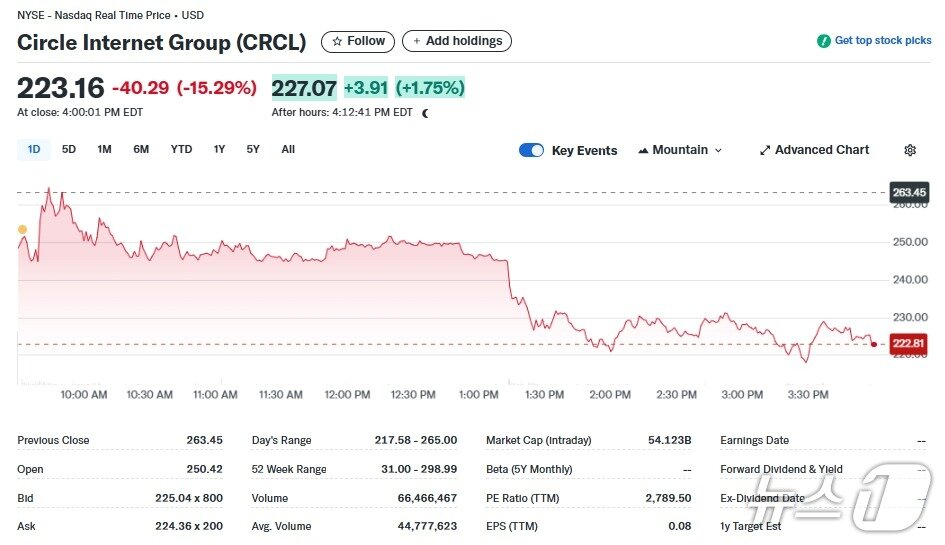This screenshot has height=545, width=945.
Task: Show the All time range
Action: point(288,150)
